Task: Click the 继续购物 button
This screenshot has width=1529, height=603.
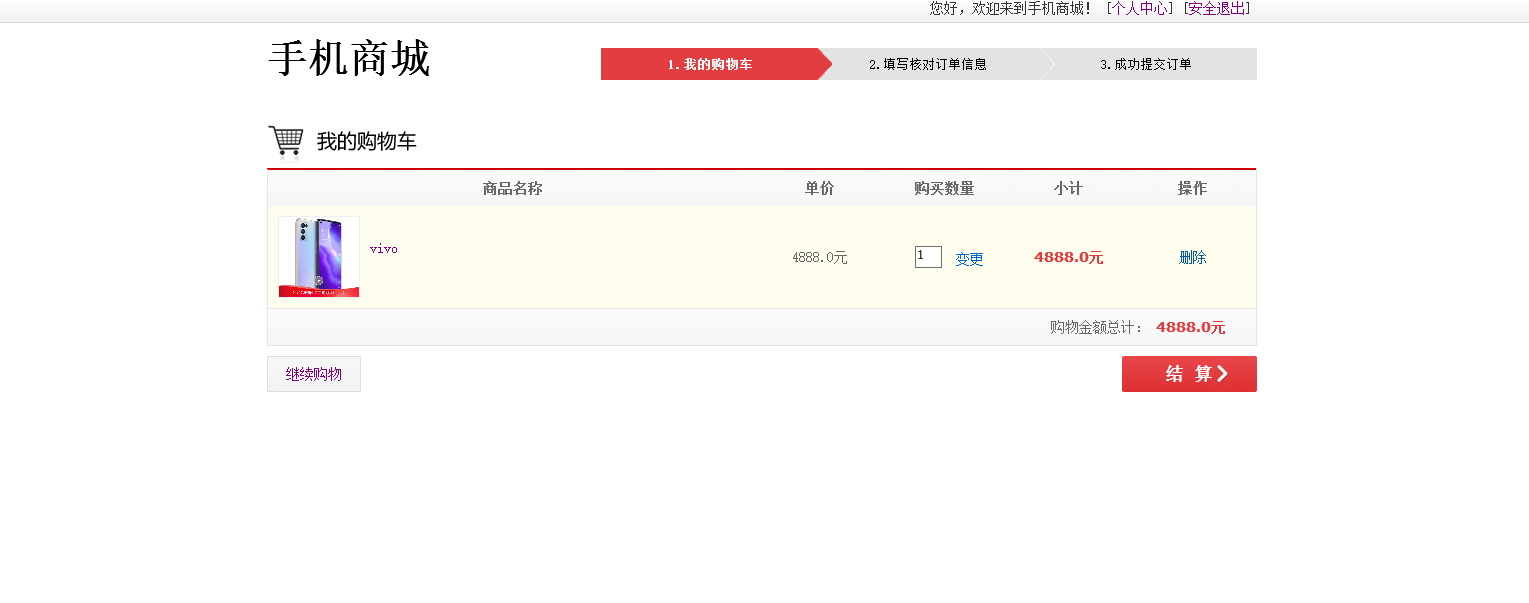Action: coord(314,374)
